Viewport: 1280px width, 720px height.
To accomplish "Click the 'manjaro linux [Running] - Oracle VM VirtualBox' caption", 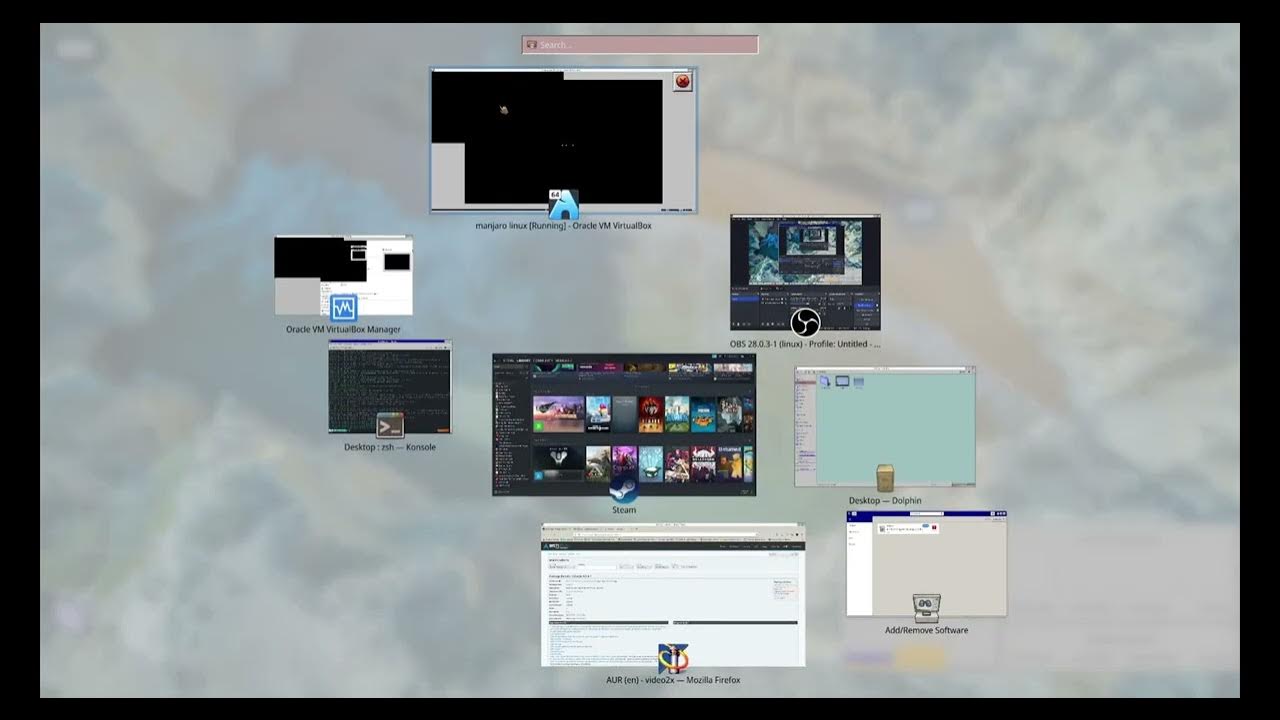I will pyautogui.click(x=564, y=226).
